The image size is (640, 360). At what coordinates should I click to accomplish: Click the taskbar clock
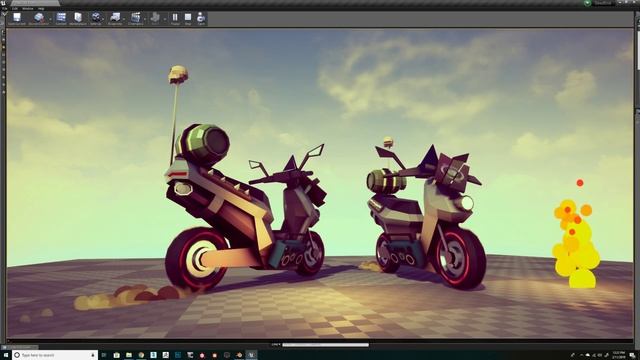pyautogui.click(x=619, y=355)
